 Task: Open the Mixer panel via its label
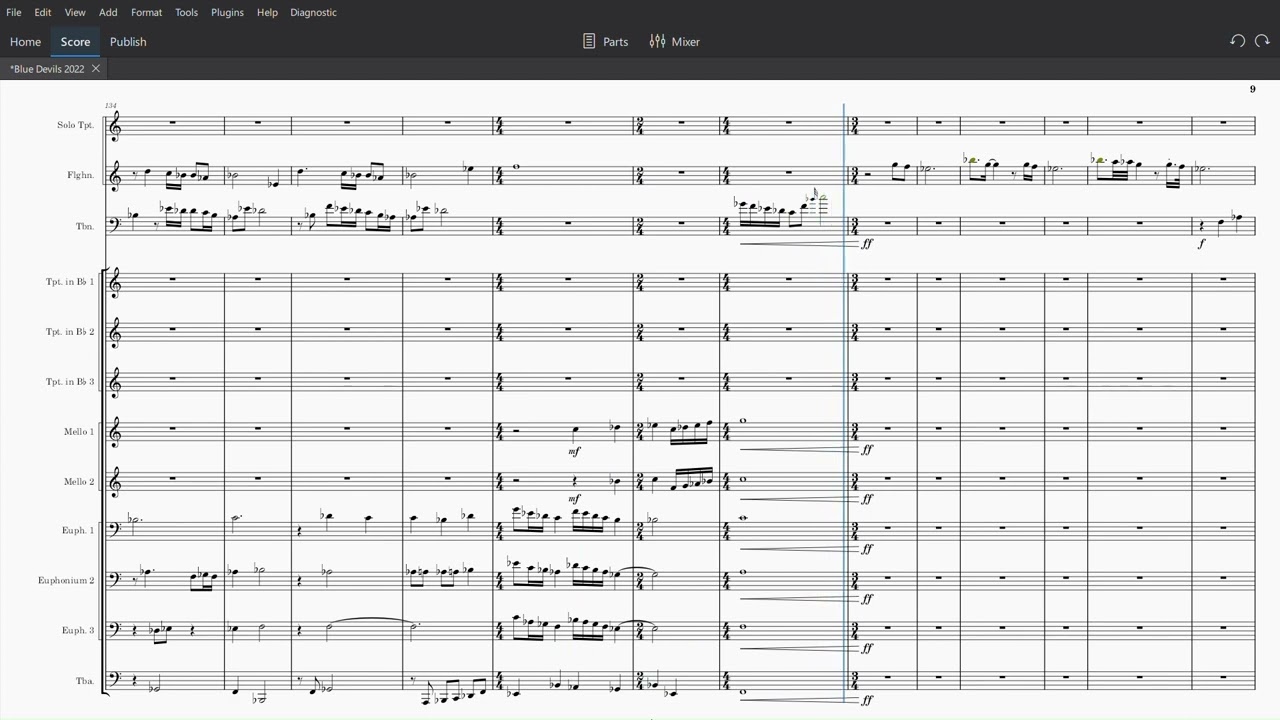point(686,42)
